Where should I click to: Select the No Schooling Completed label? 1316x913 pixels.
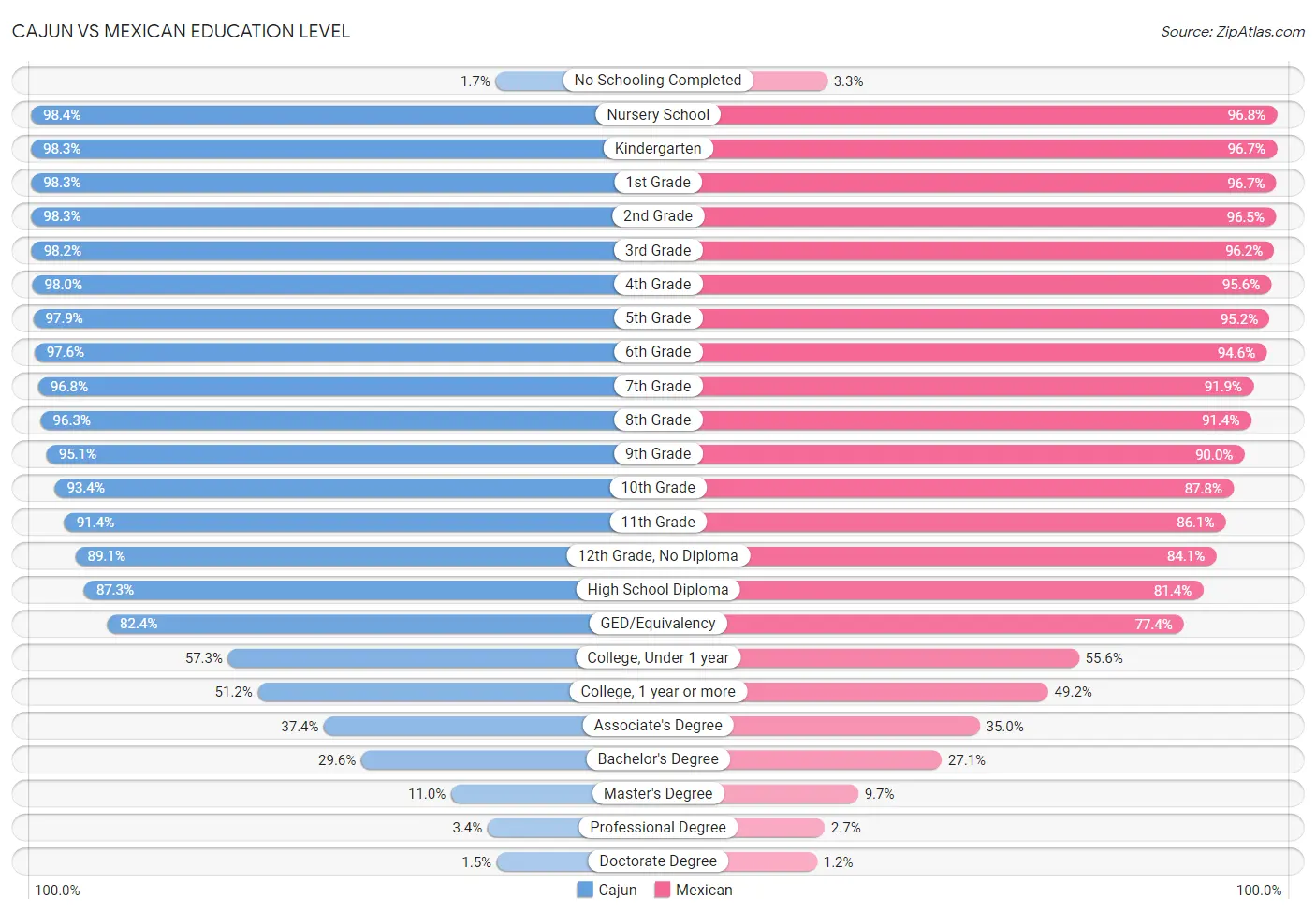[x=658, y=81]
